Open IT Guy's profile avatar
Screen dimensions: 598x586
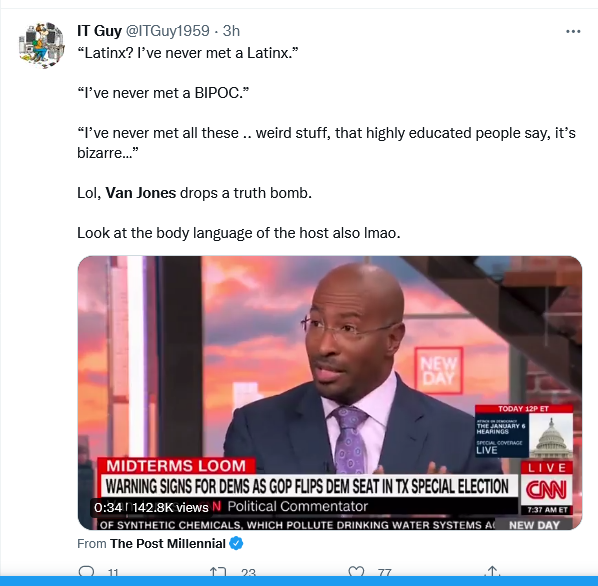click(42, 45)
